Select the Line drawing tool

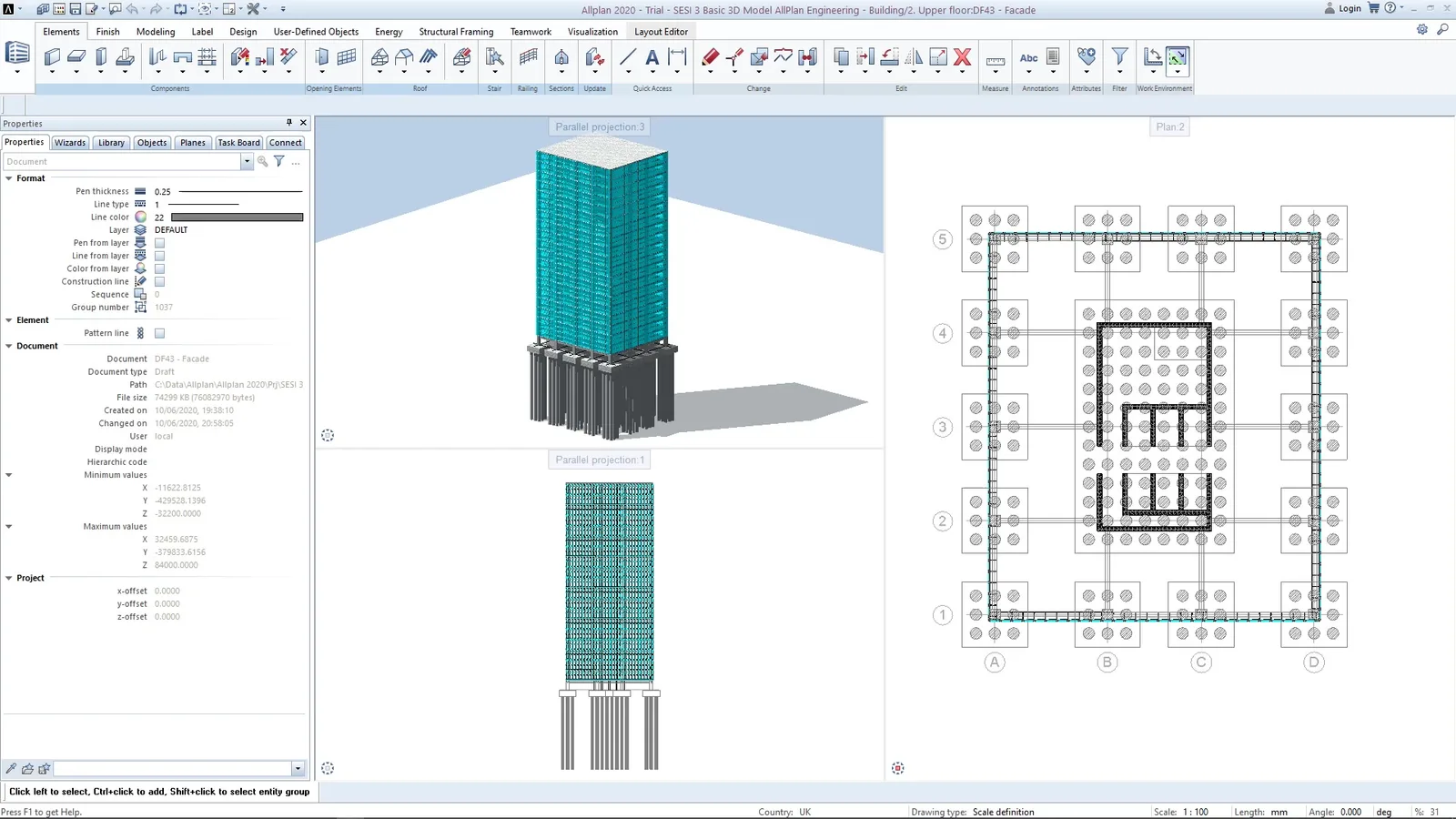pyautogui.click(x=628, y=57)
